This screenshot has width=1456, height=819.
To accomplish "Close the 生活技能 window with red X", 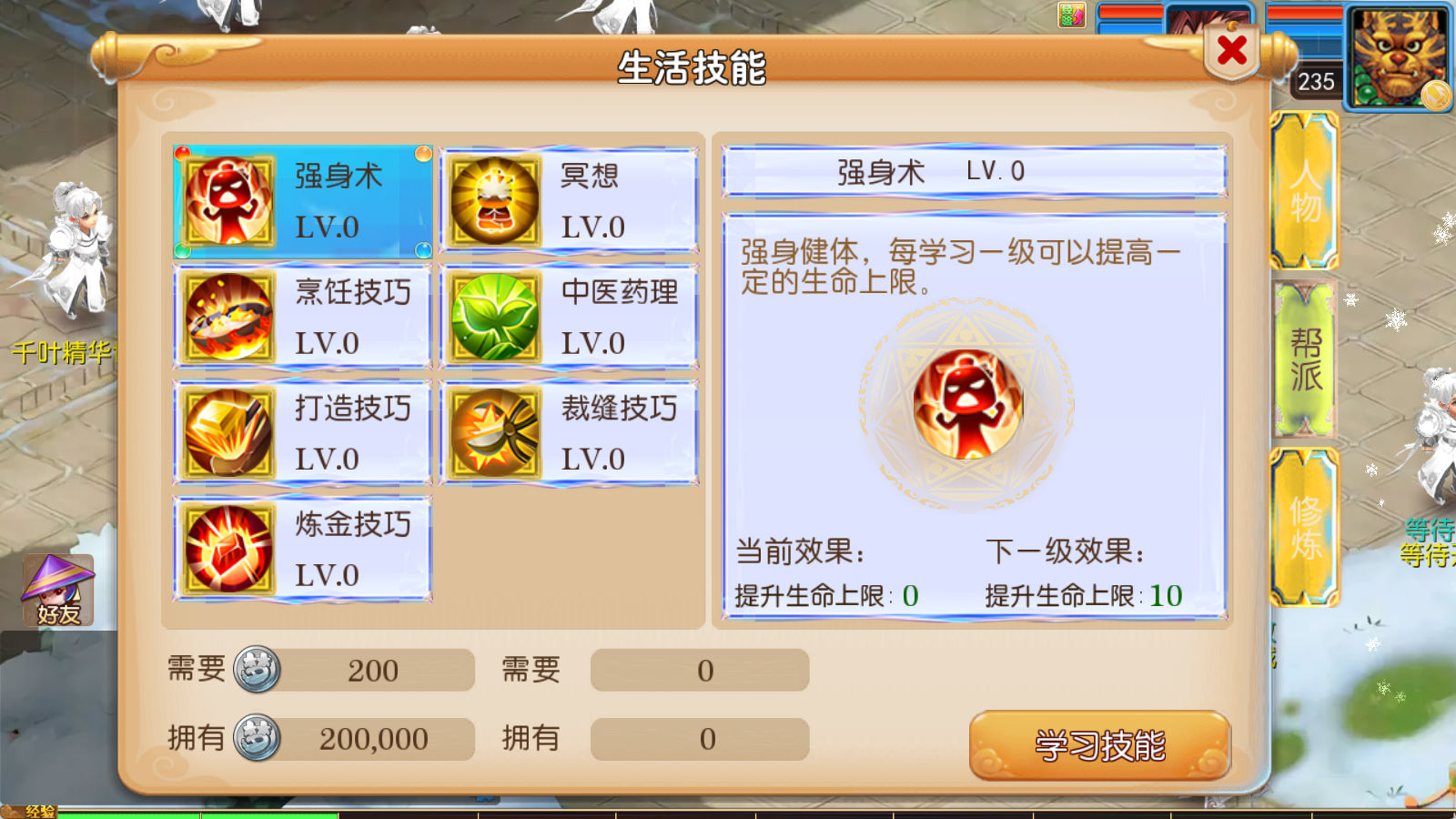I will pyautogui.click(x=1232, y=50).
